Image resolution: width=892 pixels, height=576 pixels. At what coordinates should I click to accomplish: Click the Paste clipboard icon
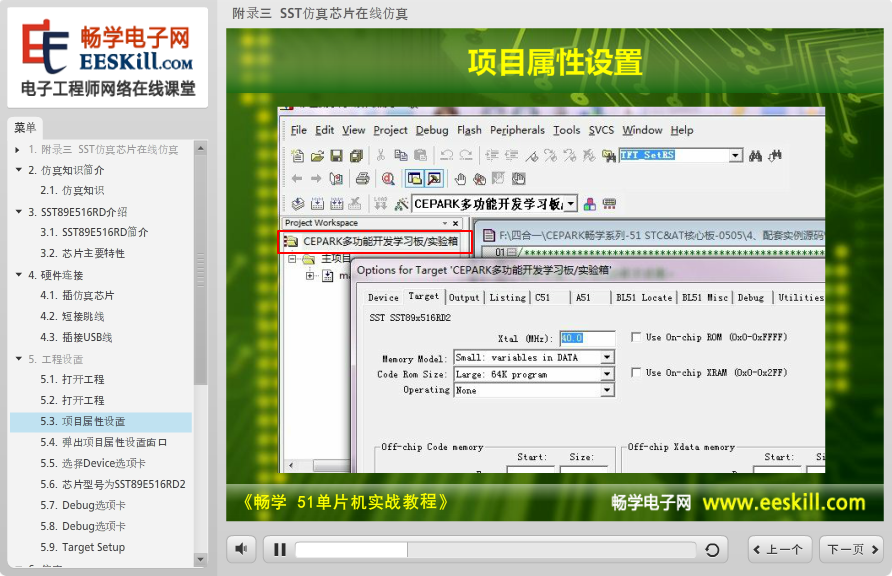pyautogui.click(x=420, y=155)
